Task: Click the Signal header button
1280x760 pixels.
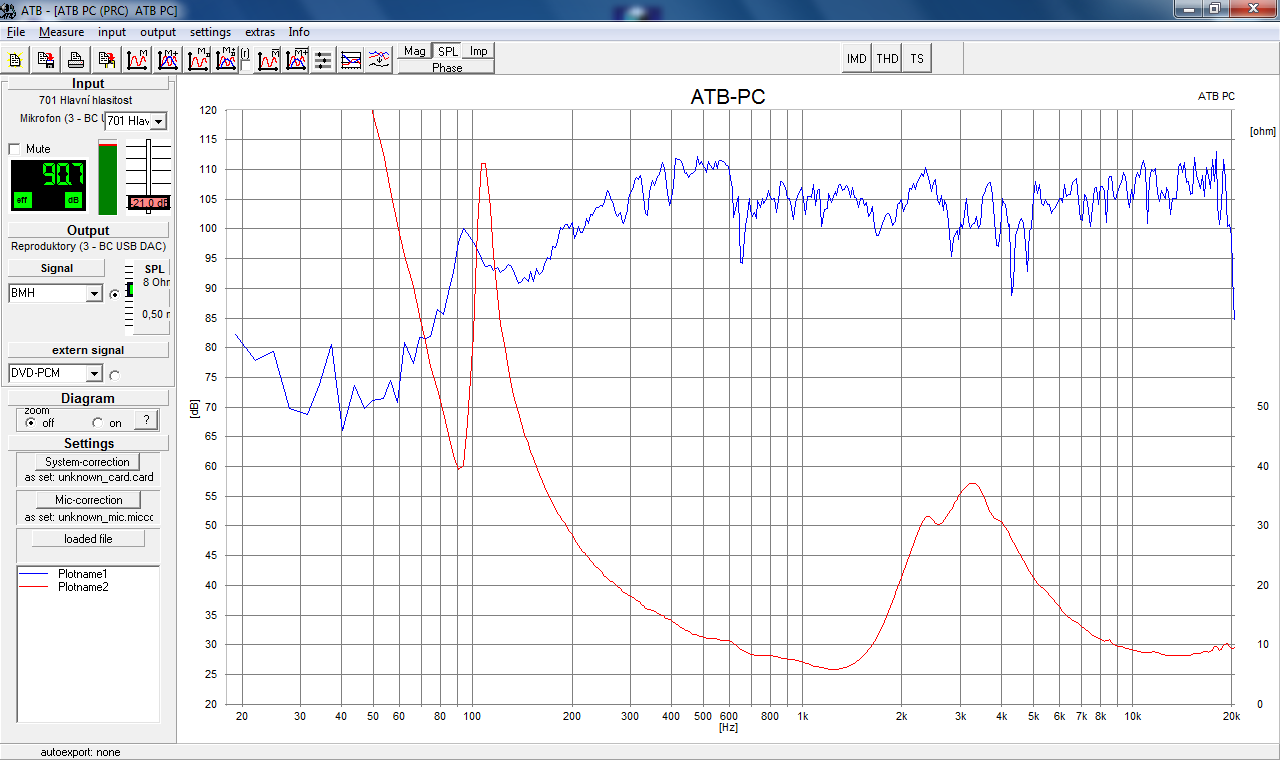Action: 57,268
